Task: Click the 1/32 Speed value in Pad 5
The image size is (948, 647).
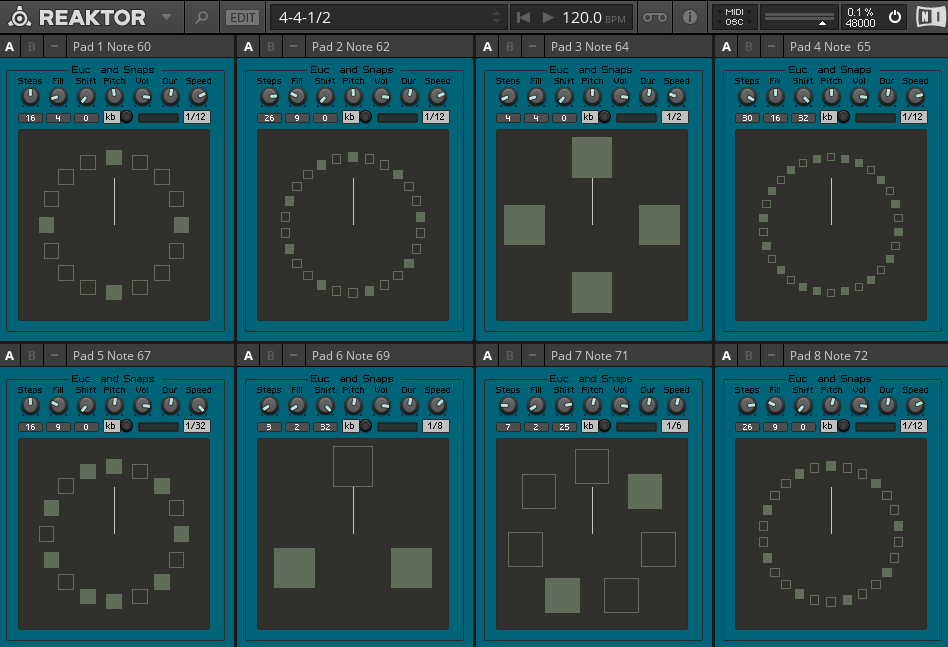Action: [197, 426]
